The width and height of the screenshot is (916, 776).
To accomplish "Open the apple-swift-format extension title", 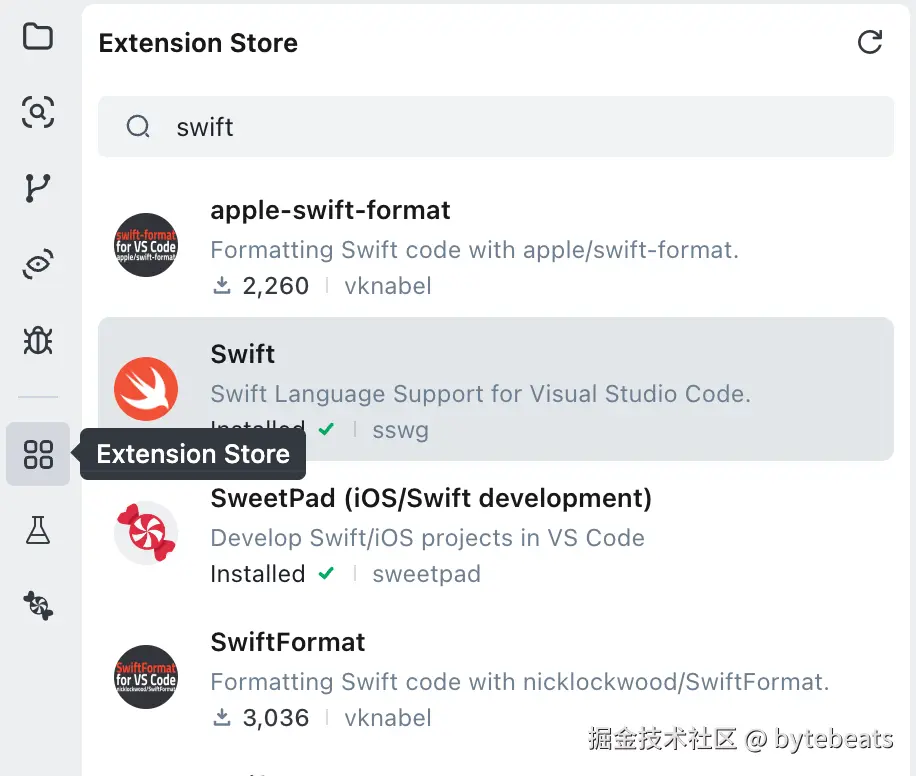I will pos(330,210).
